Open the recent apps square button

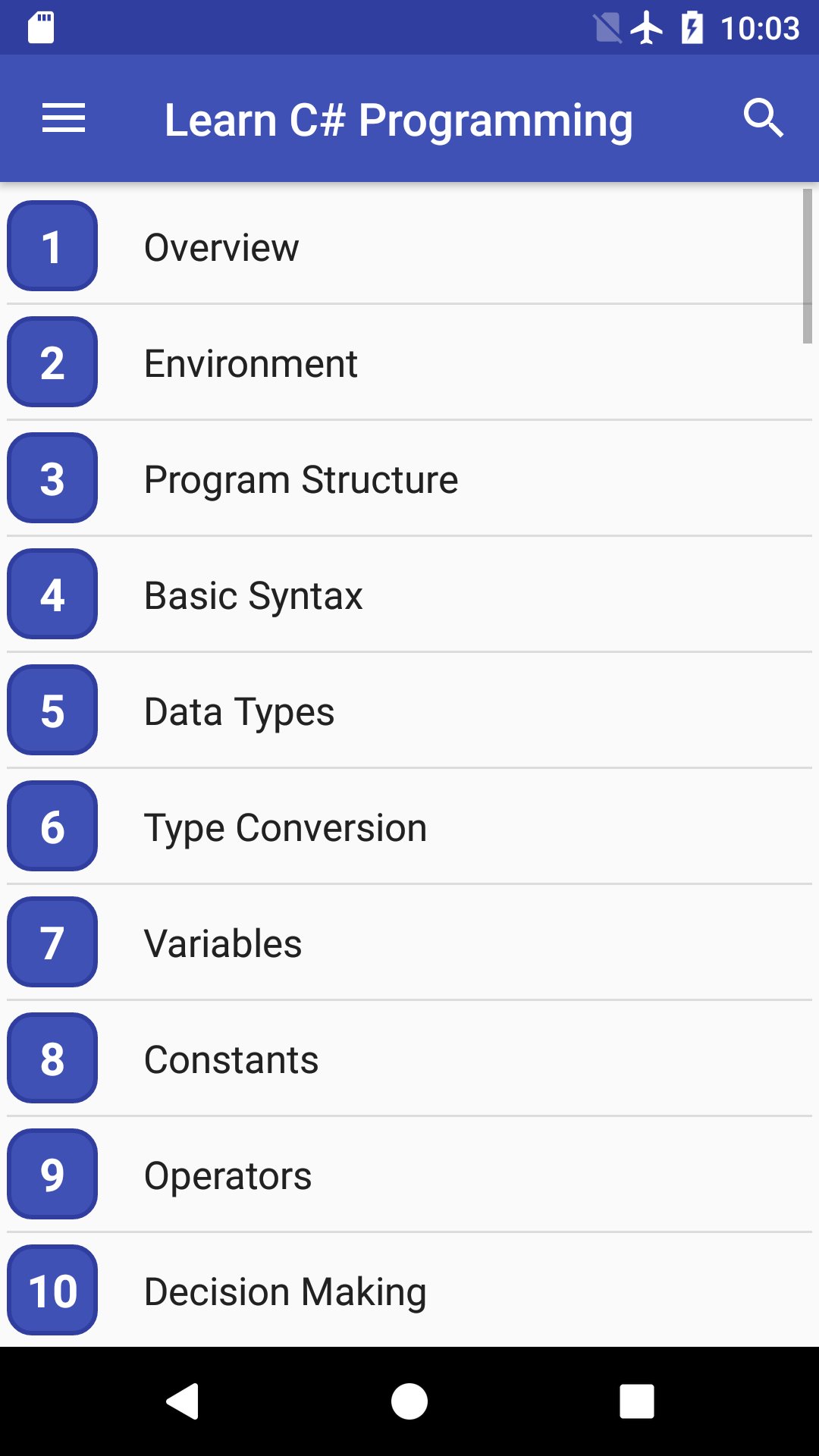tap(636, 1401)
